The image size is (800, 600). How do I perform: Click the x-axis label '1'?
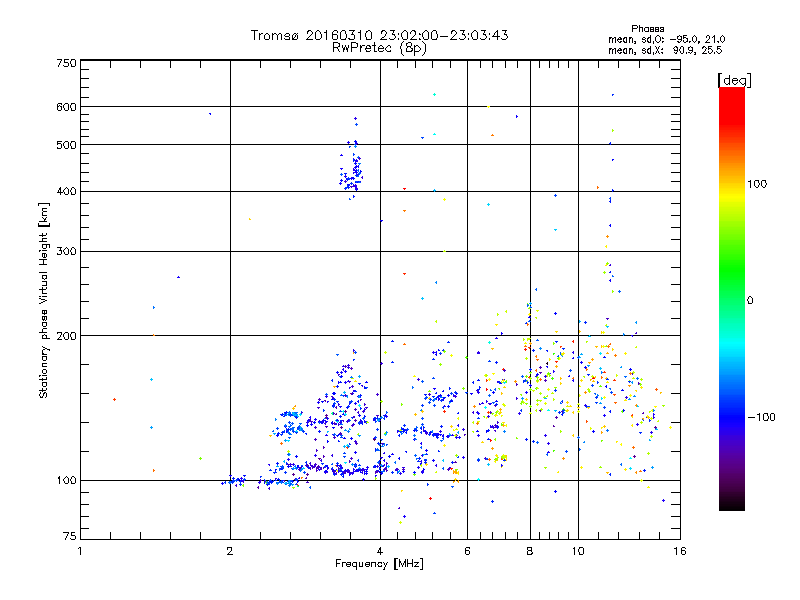(x=80, y=551)
